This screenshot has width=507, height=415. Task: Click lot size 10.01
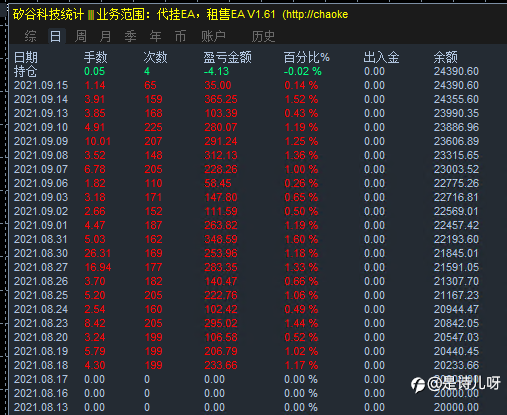coord(98,141)
